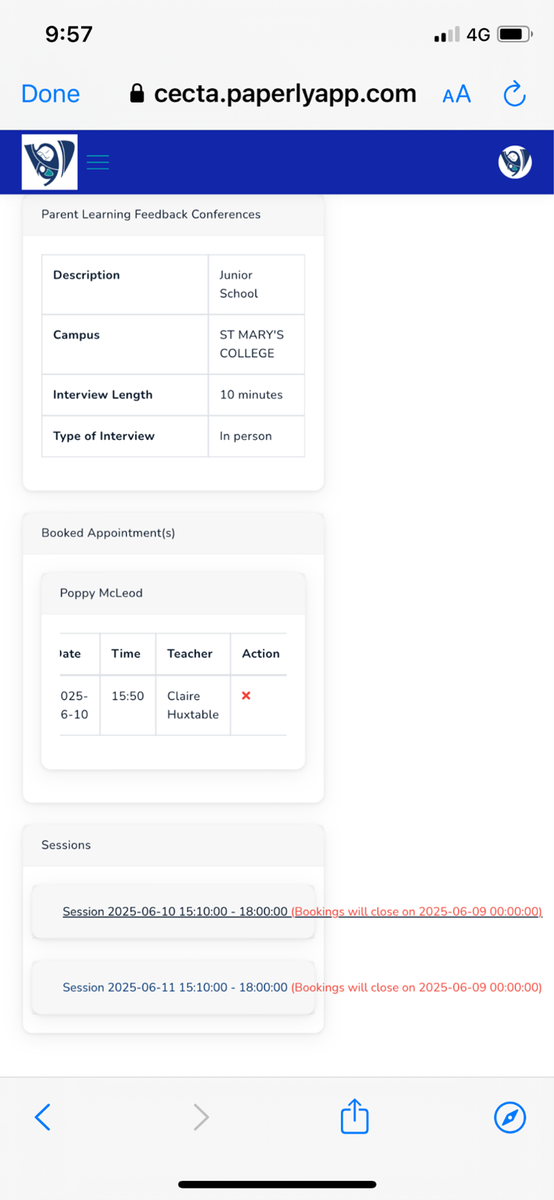Image resolution: width=554 pixels, height=1200 pixels.
Task: Reload the page with the refresh icon
Action: [514, 94]
